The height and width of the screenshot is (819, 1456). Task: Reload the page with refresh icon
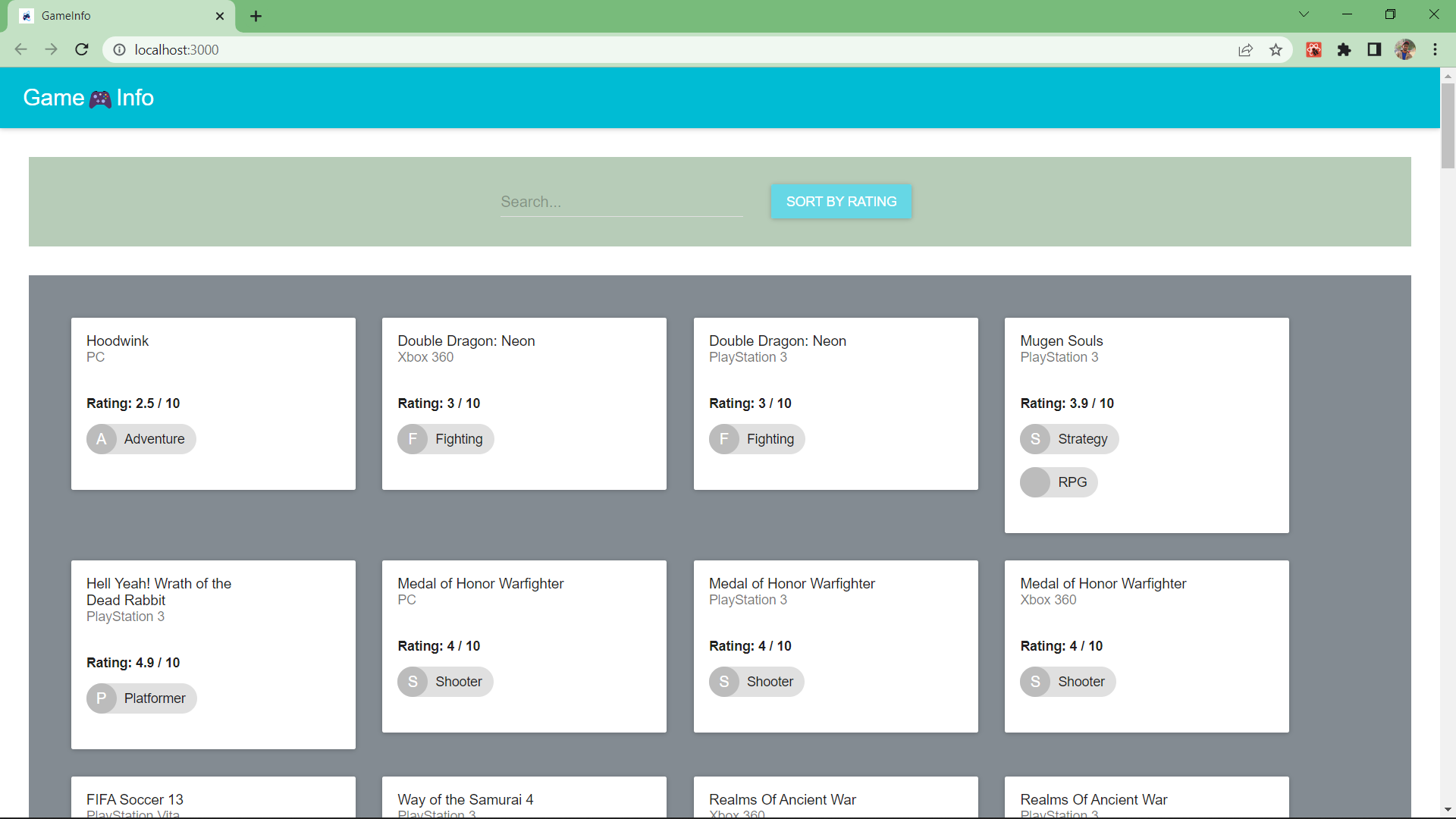pyautogui.click(x=82, y=50)
